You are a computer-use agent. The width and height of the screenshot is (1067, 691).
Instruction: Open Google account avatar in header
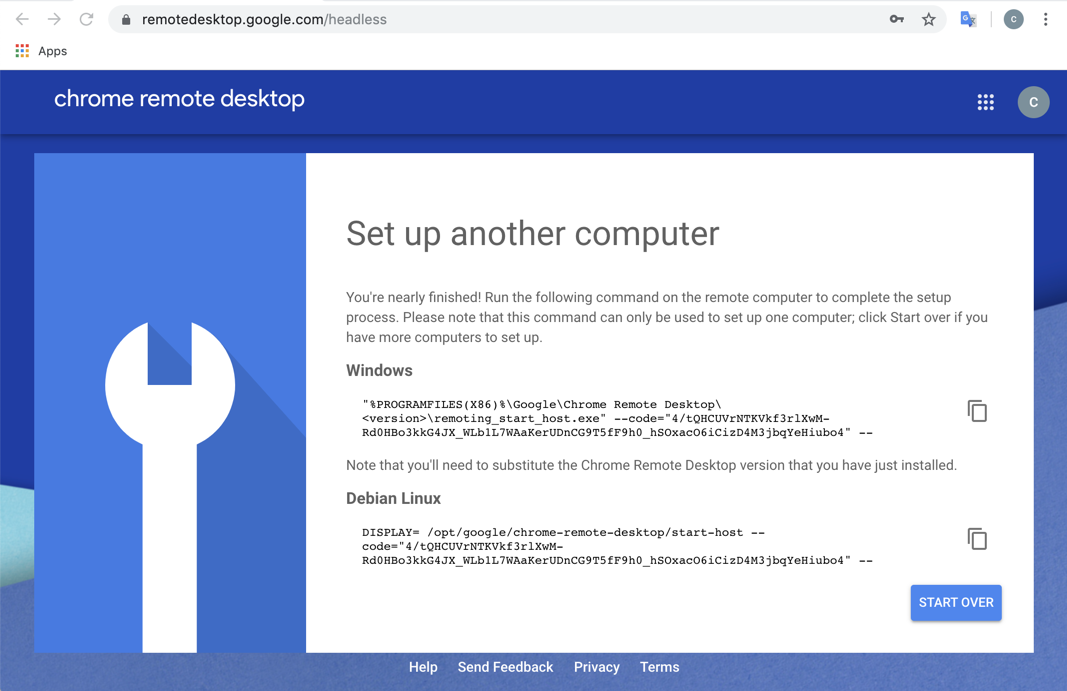click(1033, 102)
